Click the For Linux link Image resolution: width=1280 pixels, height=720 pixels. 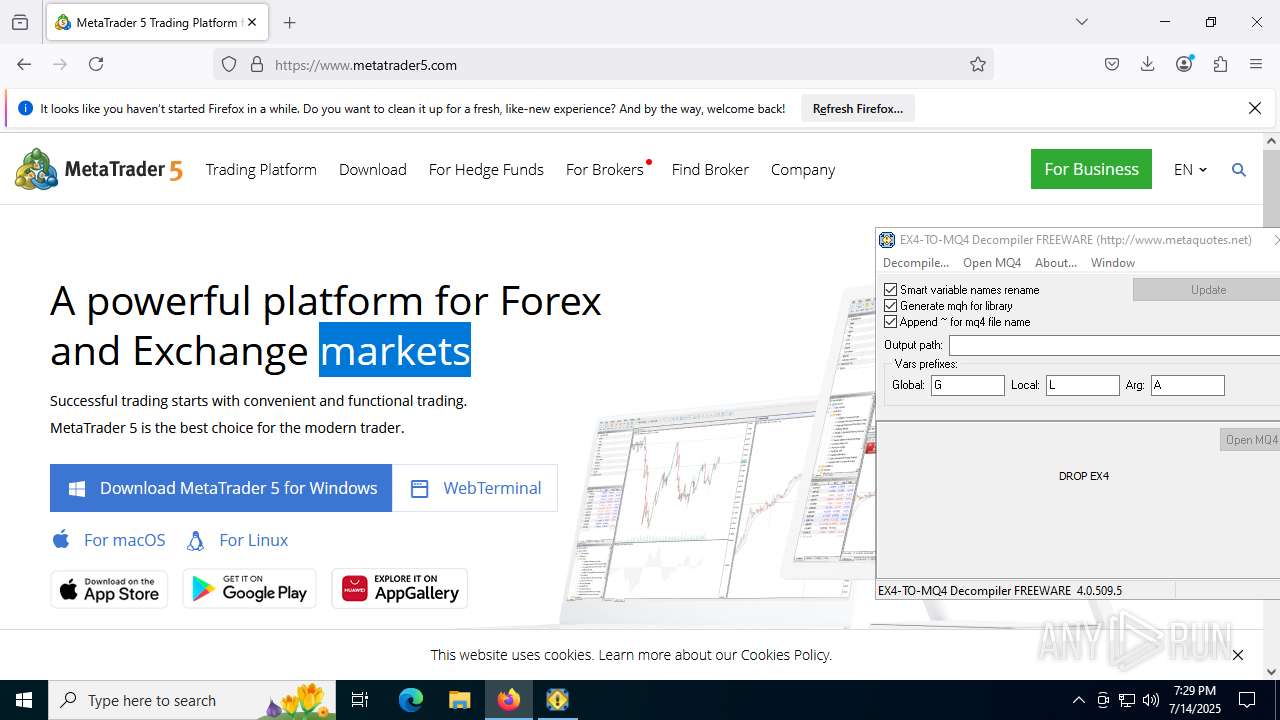(238, 540)
